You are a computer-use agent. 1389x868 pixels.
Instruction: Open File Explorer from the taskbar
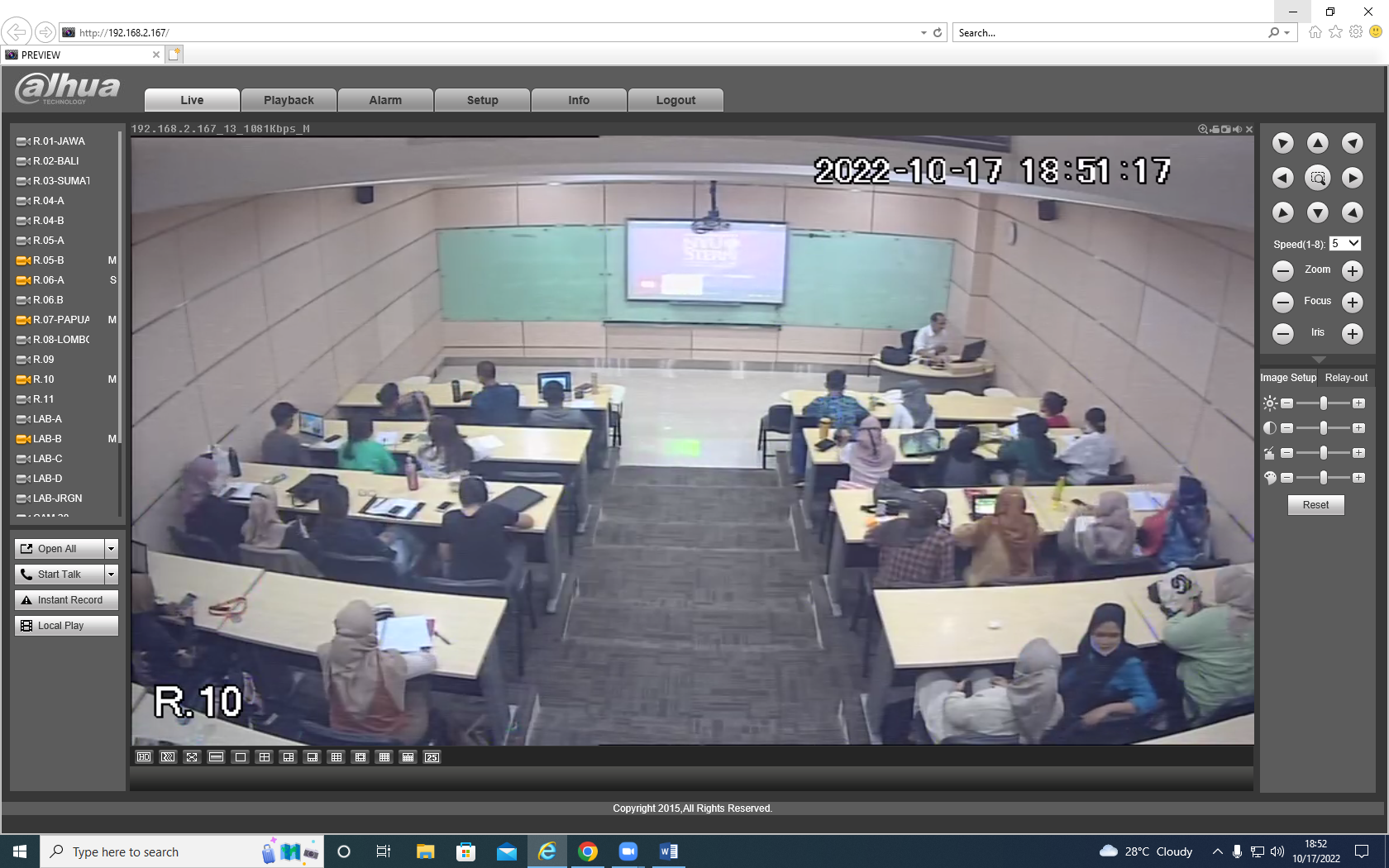coord(426,851)
